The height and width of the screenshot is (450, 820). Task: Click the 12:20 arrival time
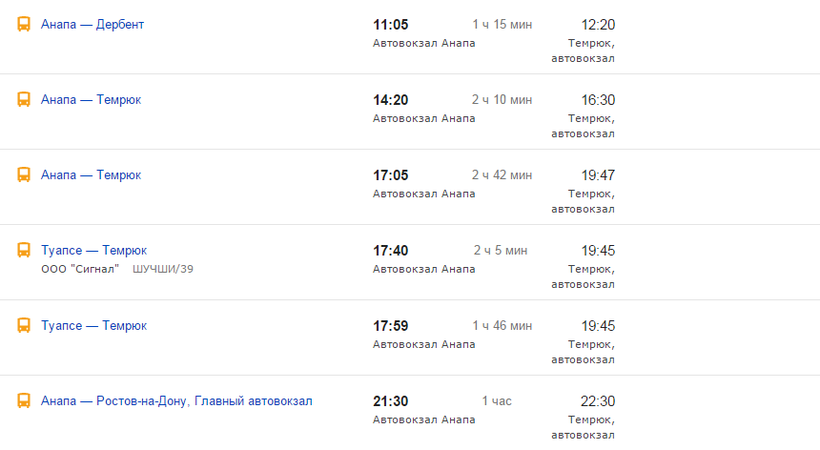tap(598, 25)
